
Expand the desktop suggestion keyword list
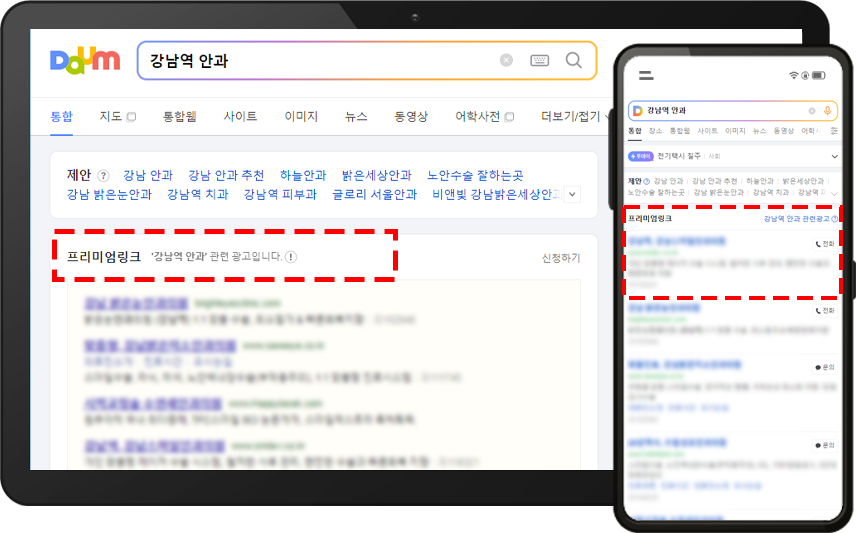click(x=572, y=195)
